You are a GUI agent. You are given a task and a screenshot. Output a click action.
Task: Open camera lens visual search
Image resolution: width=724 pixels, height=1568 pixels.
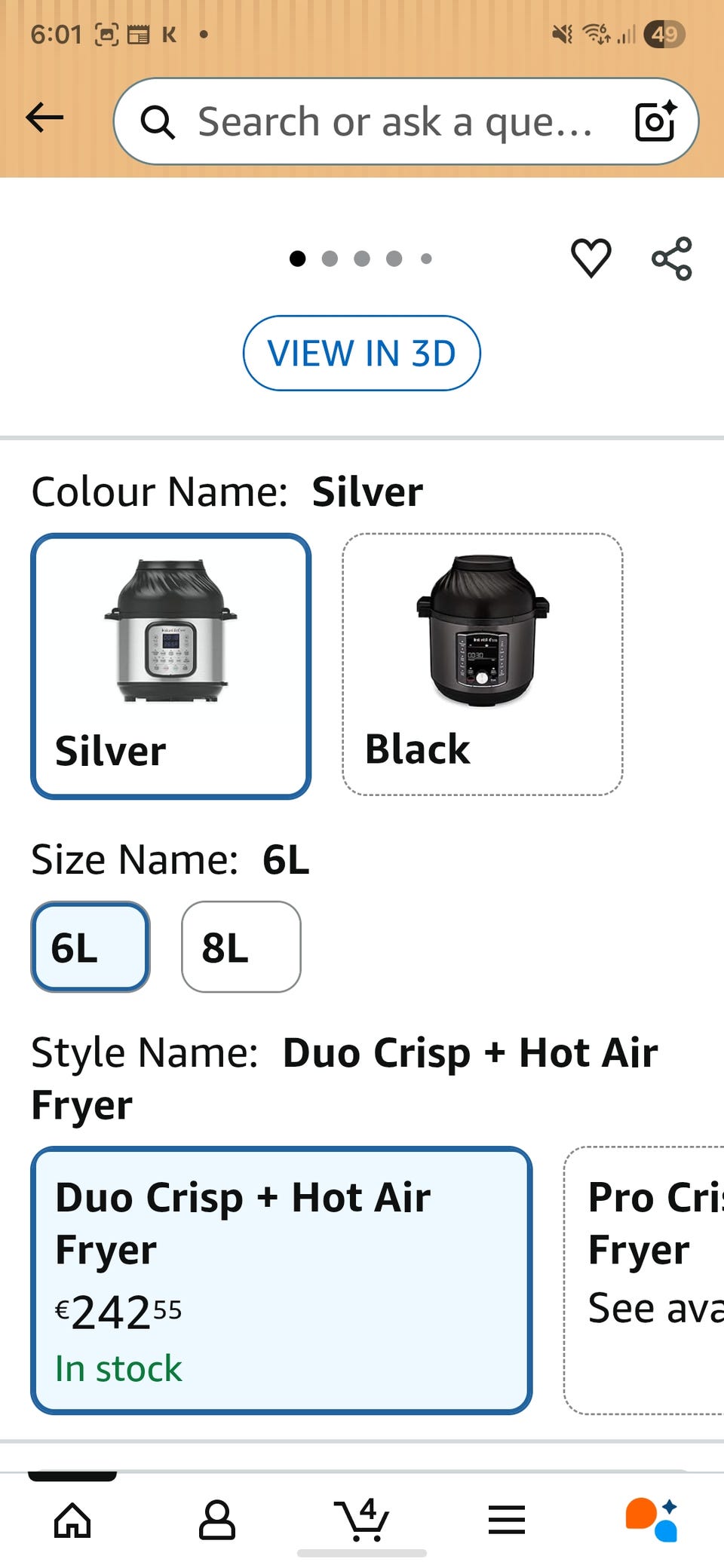click(x=655, y=121)
